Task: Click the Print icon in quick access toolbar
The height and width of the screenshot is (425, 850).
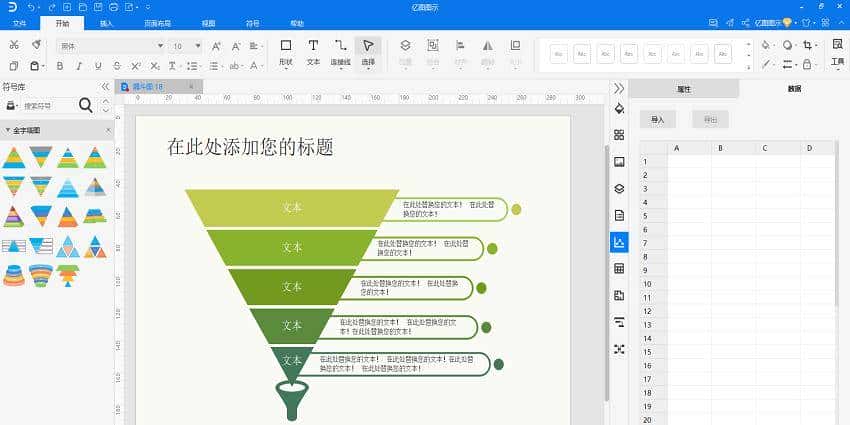Action: (113, 7)
